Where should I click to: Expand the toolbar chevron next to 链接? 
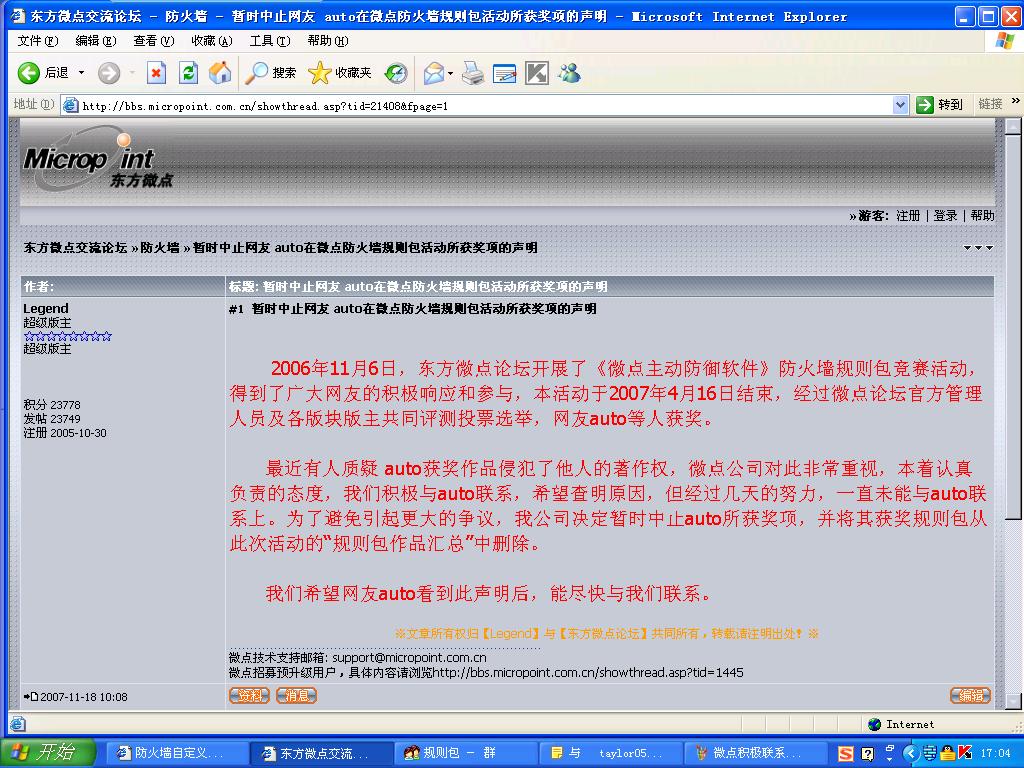pos(1016,101)
